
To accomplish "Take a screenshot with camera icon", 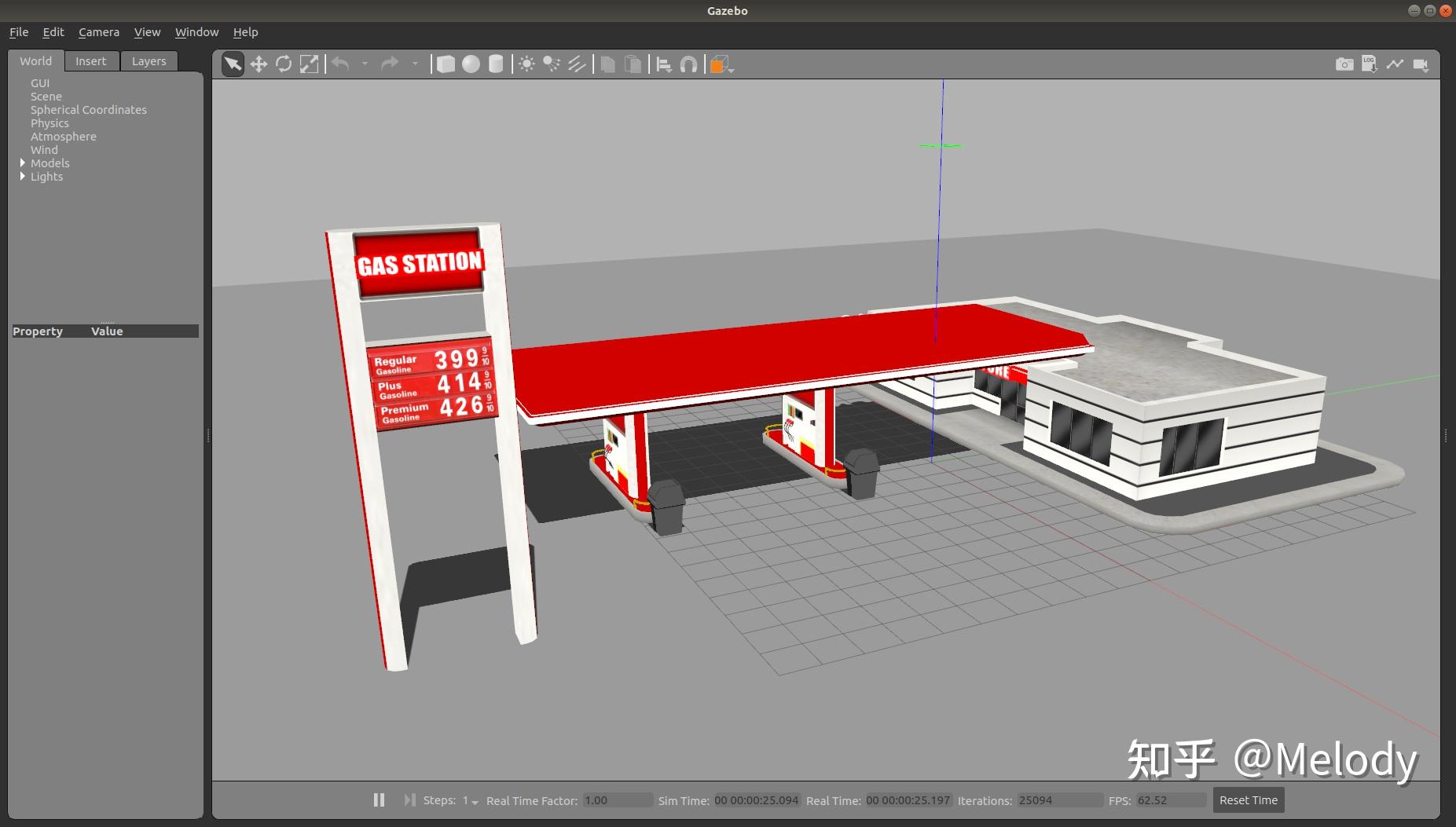I will tap(1344, 64).
